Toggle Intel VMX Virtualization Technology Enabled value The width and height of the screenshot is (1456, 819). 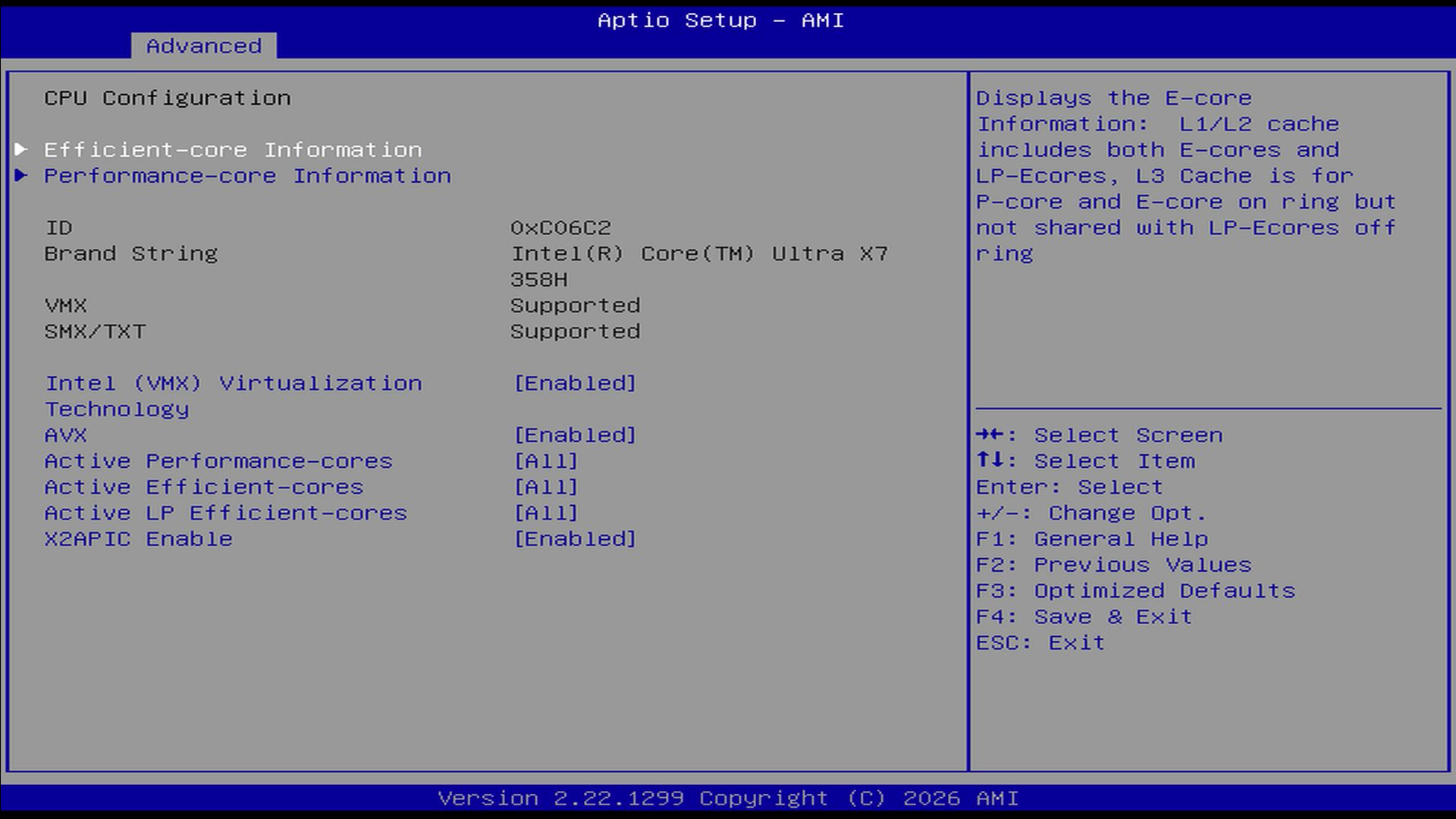click(575, 384)
